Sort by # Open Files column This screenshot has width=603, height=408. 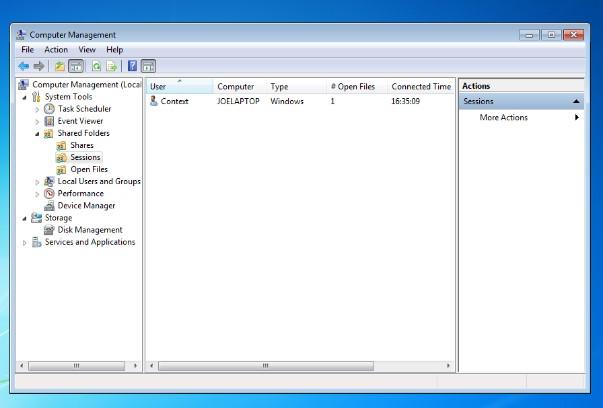click(357, 87)
